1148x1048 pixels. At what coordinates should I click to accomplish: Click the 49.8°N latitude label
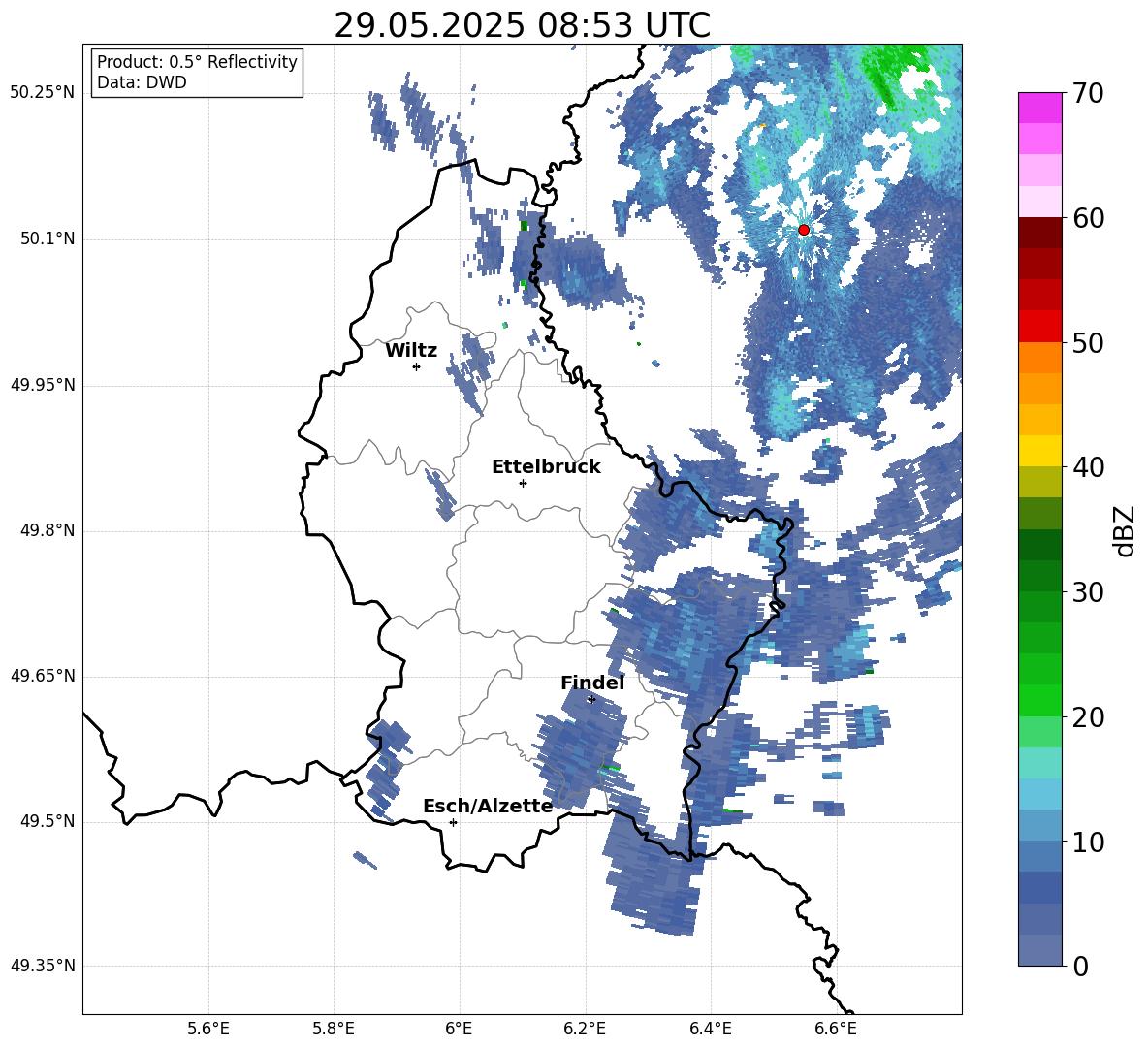tap(47, 530)
